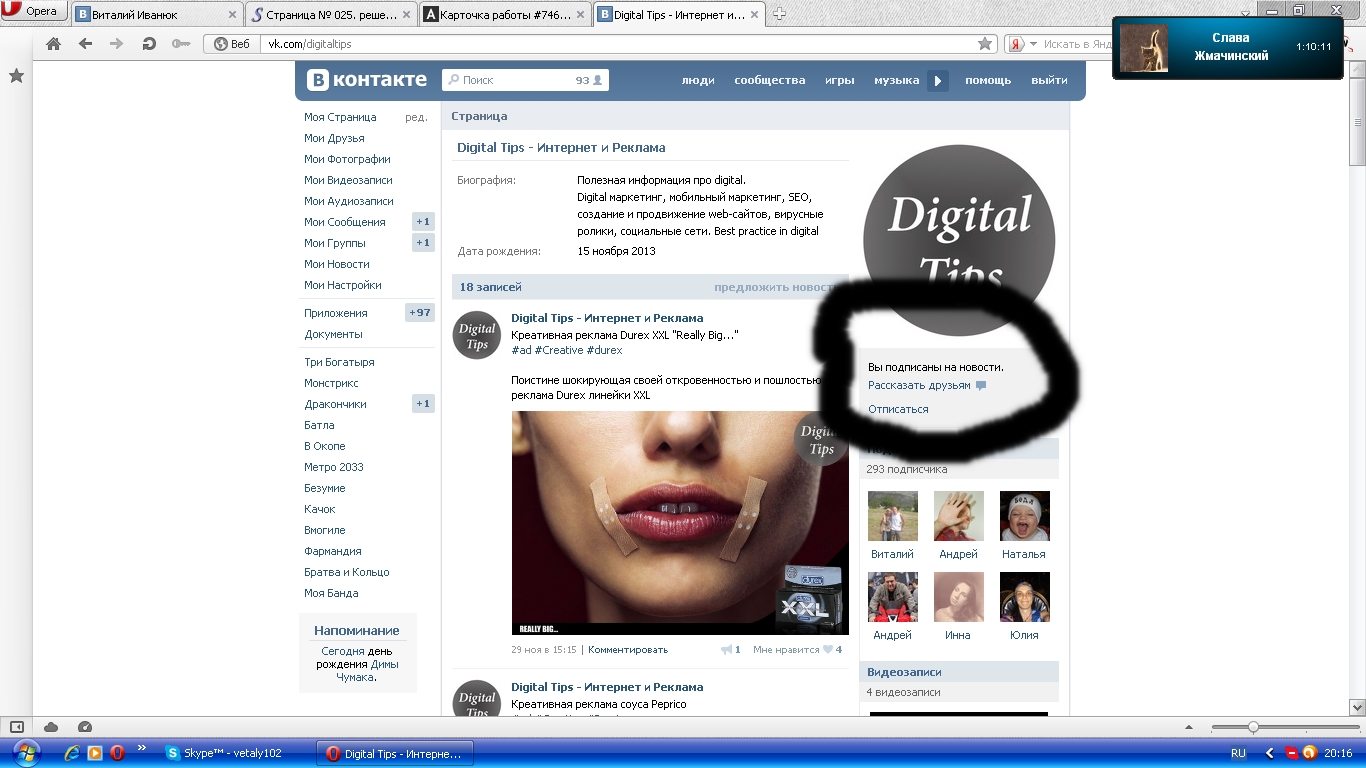The width and height of the screenshot is (1366, 768).
Task: Open subscriber Юлия's avatar
Action: click(x=1025, y=597)
